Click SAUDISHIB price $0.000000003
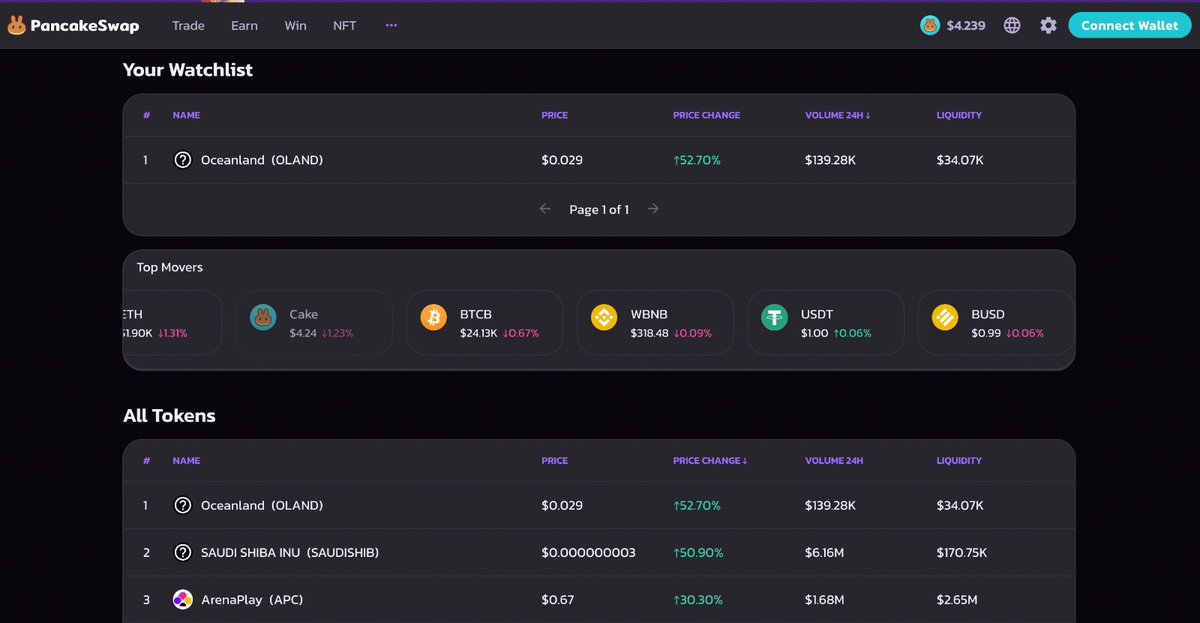The image size is (1200, 623). coord(588,553)
